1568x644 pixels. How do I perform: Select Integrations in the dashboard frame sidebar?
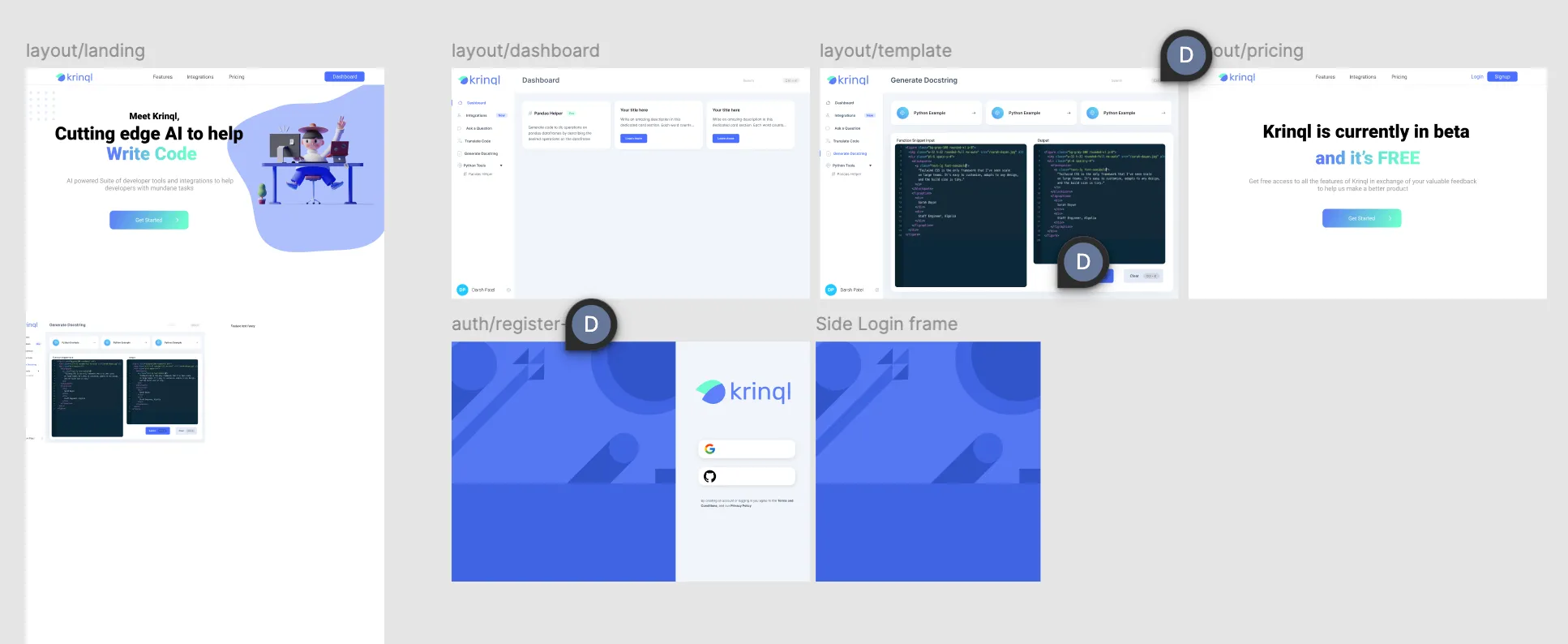476,115
